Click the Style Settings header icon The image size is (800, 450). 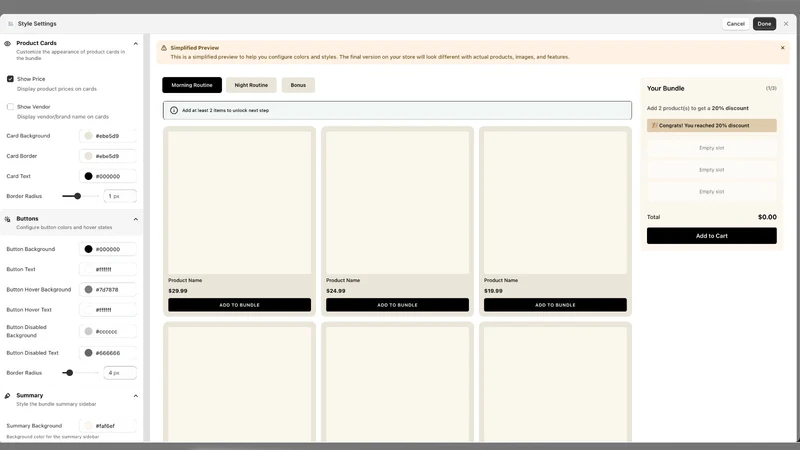tap(10, 23)
